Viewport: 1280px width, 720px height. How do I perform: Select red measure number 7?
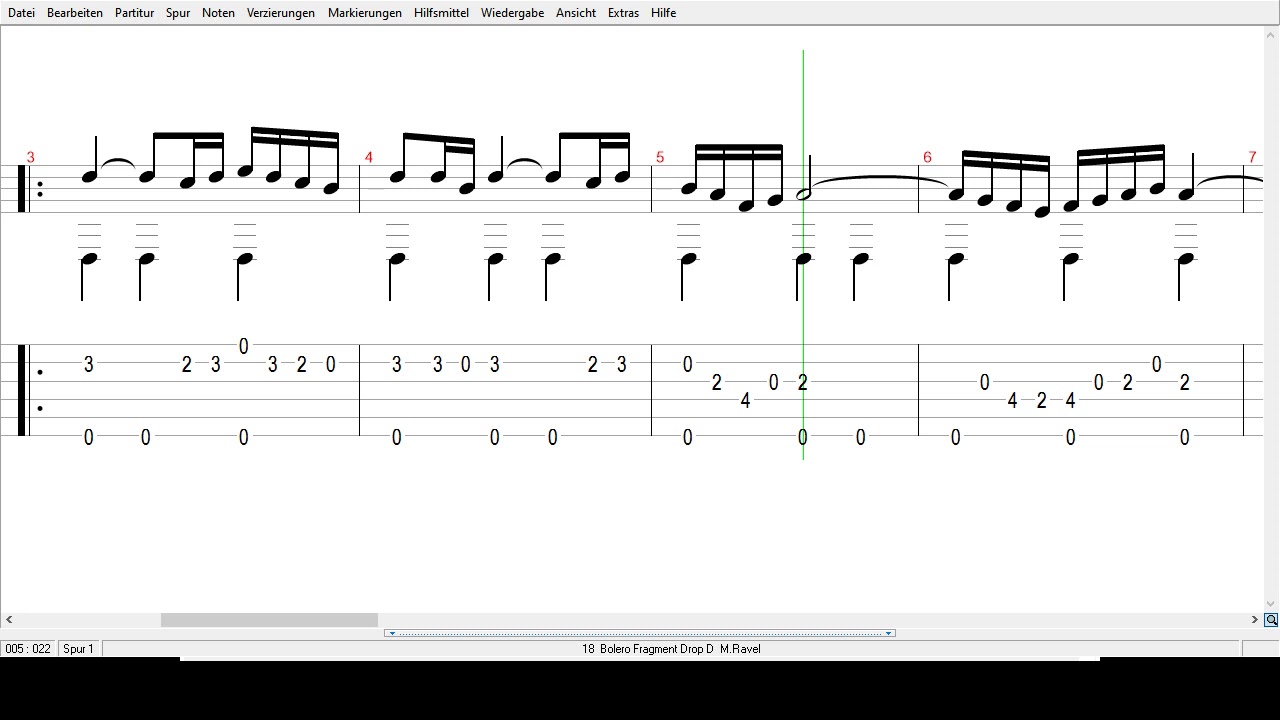[x=1252, y=158]
